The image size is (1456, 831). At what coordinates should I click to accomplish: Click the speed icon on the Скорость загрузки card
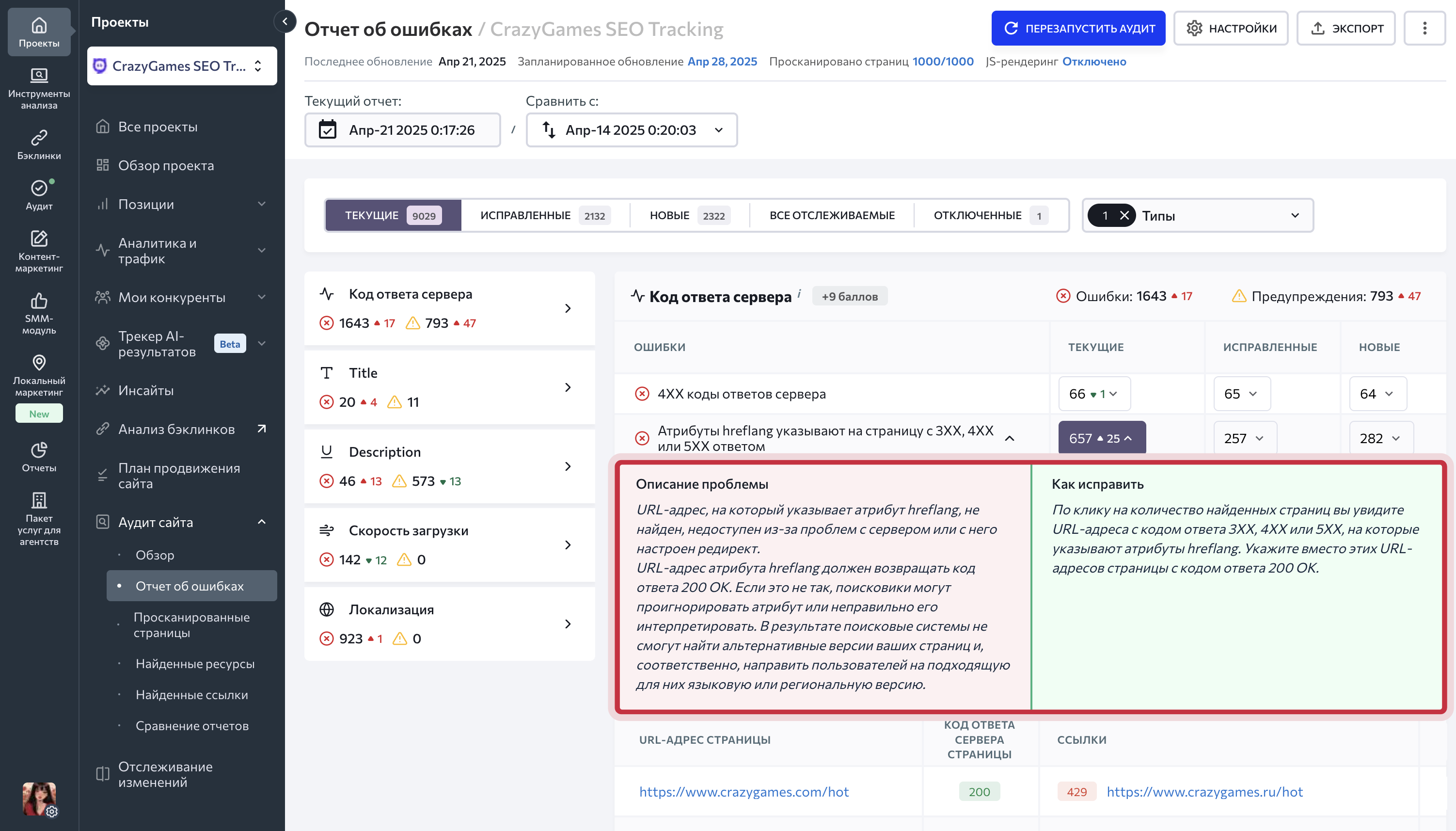327,531
